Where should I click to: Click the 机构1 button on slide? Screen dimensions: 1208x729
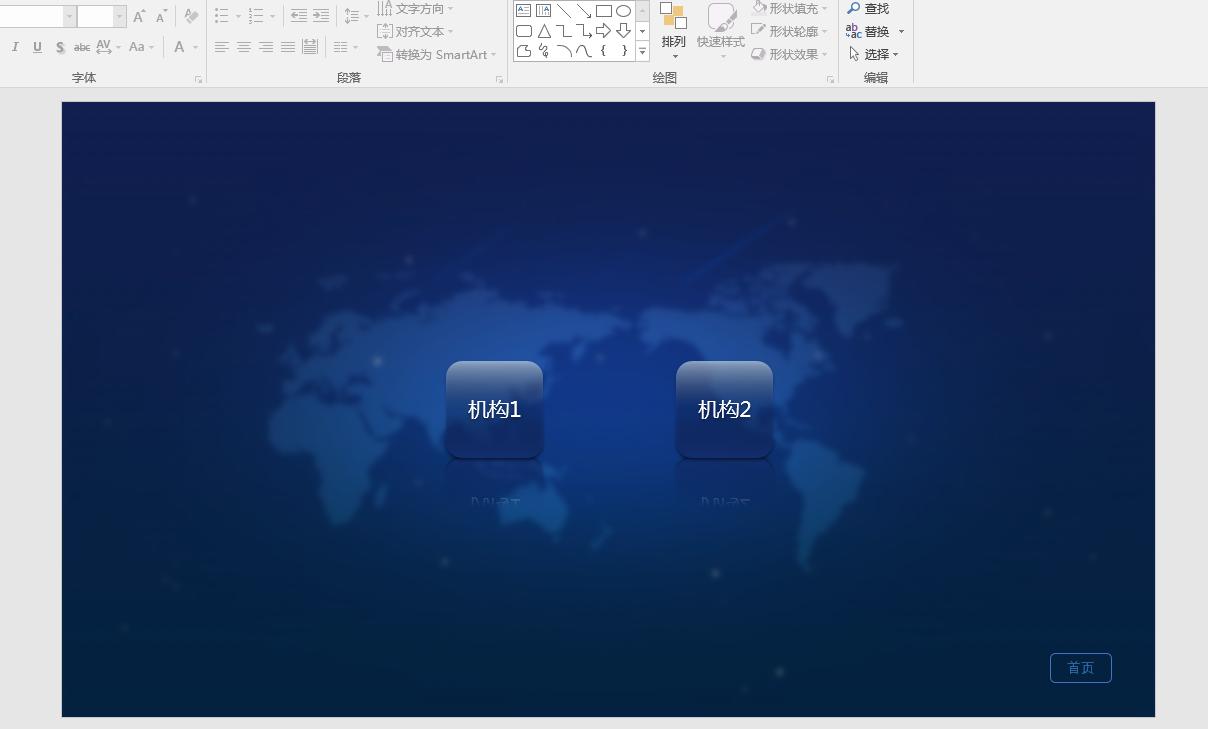(x=494, y=410)
